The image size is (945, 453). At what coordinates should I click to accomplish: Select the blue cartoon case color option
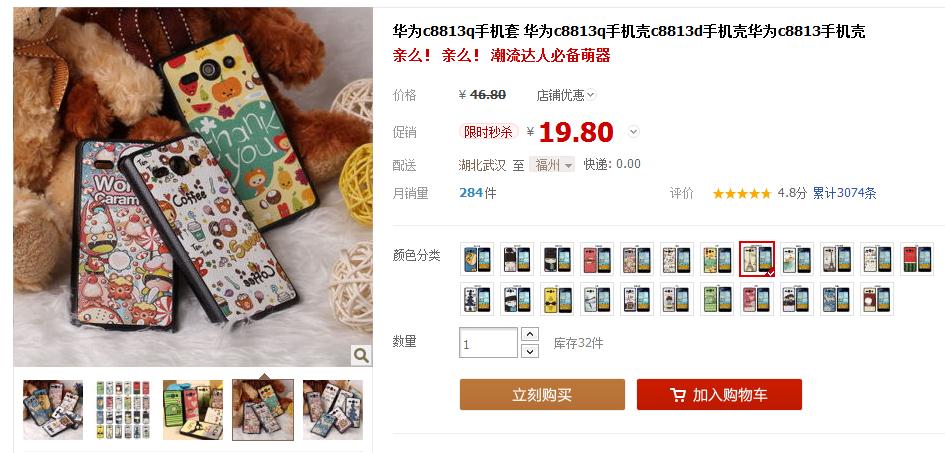[477, 258]
